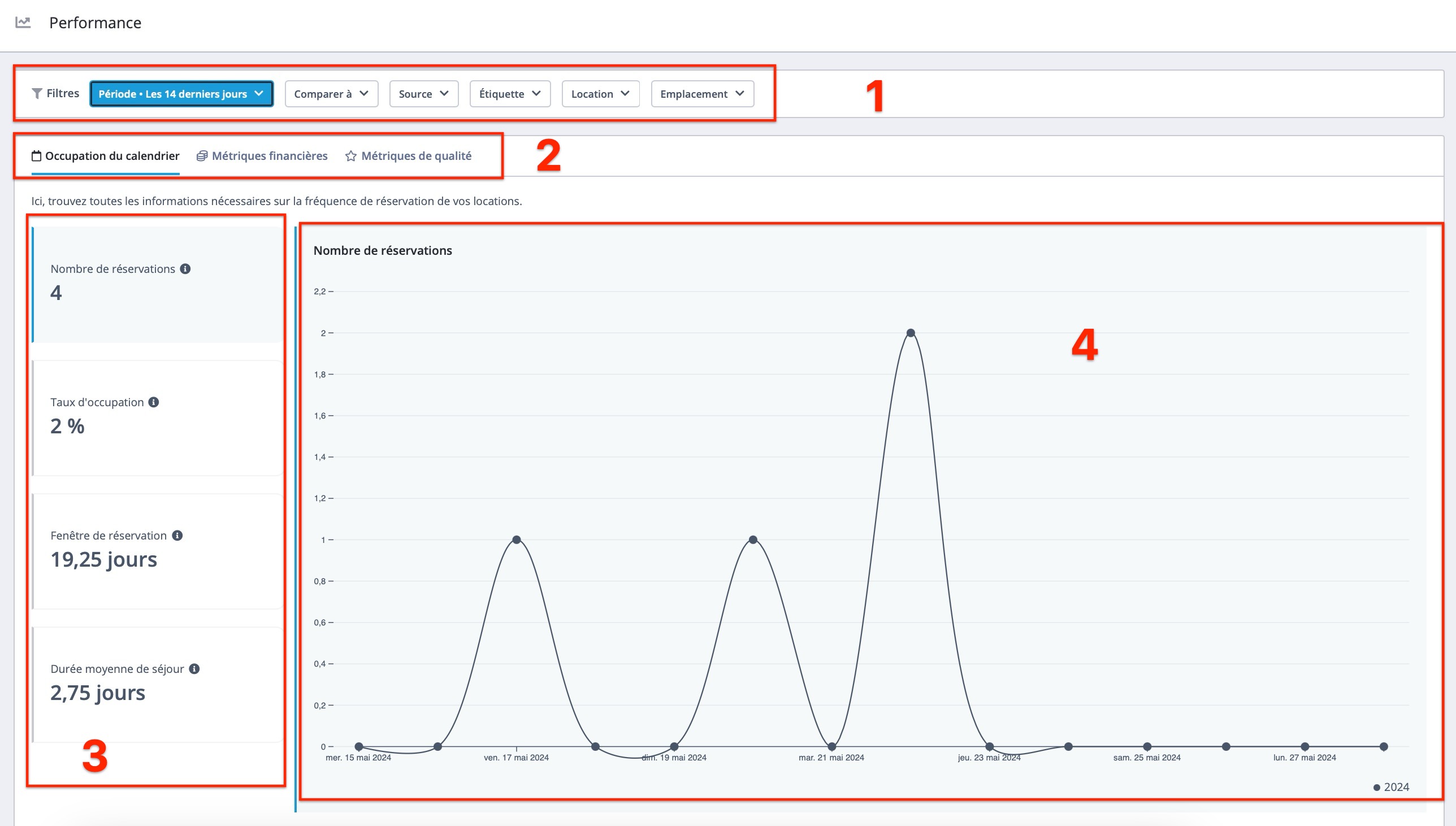
Task: Open the Source filter dropdown
Action: [423, 94]
